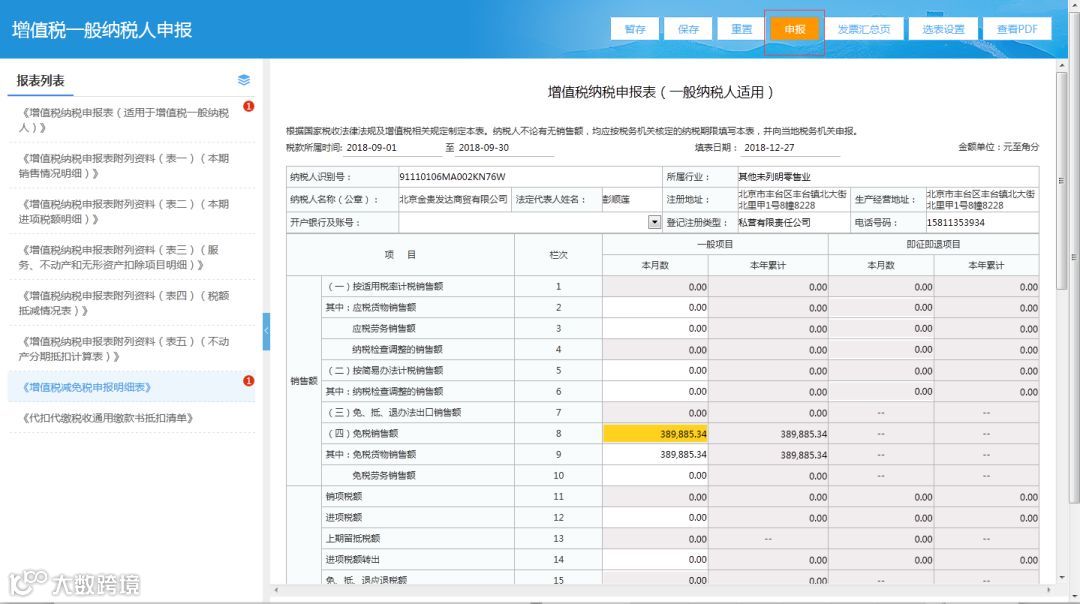The height and width of the screenshot is (604, 1080).
Task: Click row 5 按简易办法计税销售额 本月数 cell
Action: point(655,371)
